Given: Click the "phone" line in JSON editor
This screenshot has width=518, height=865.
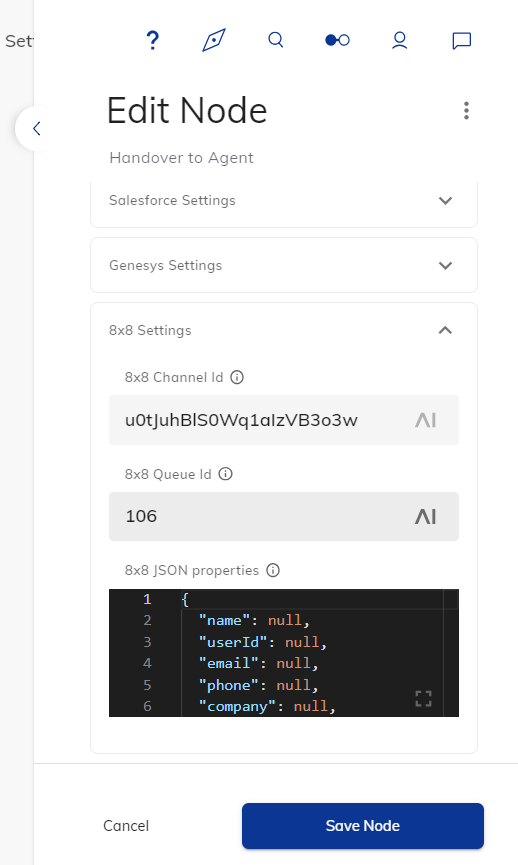Looking at the screenshot, I should (x=258, y=685).
